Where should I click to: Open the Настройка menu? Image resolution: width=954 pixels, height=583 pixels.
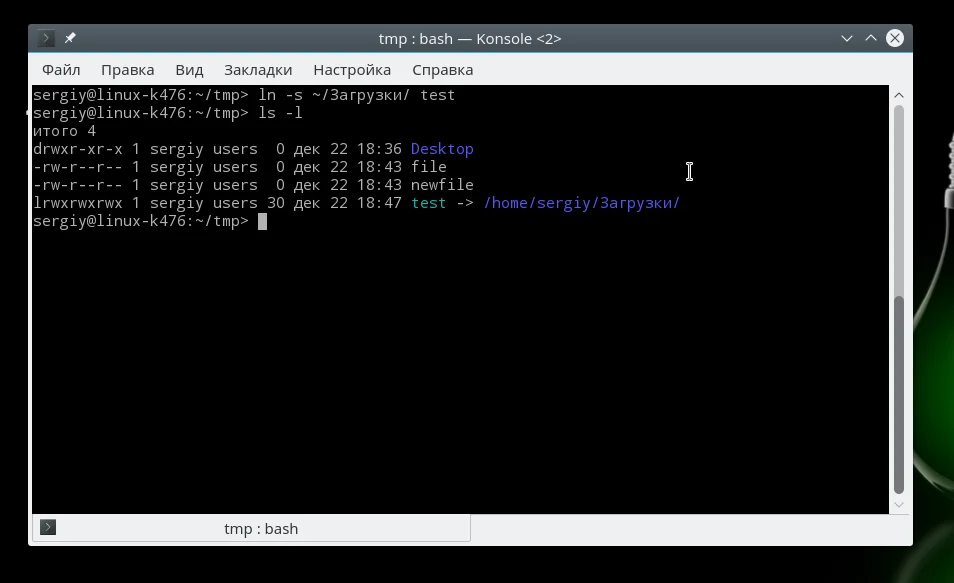point(352,70)
